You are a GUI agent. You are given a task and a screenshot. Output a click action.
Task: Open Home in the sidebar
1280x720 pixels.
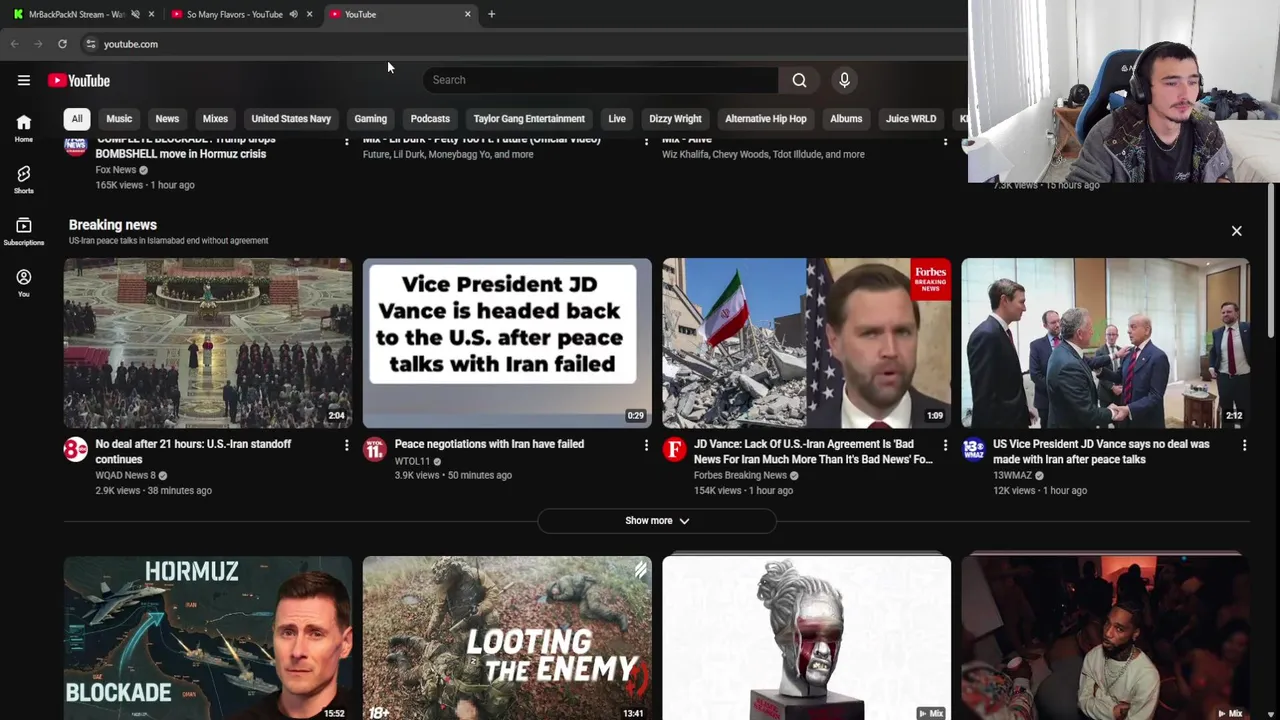click(x=24, y=127)
